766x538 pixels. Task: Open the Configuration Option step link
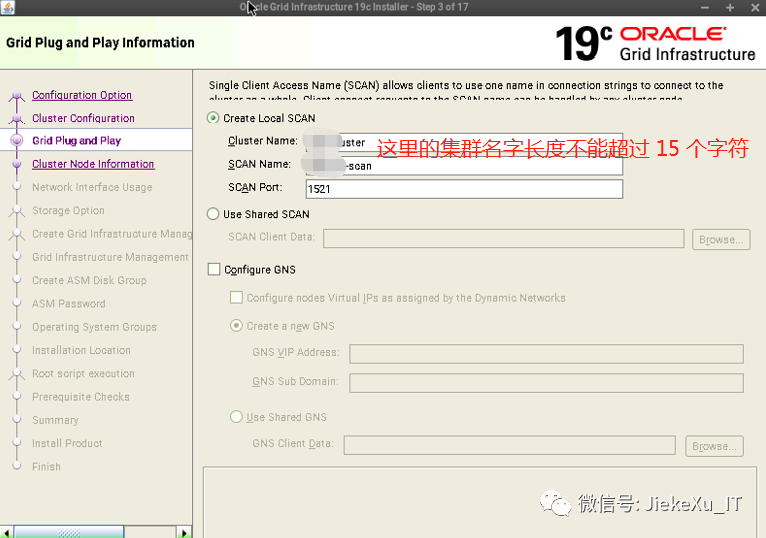82,95
